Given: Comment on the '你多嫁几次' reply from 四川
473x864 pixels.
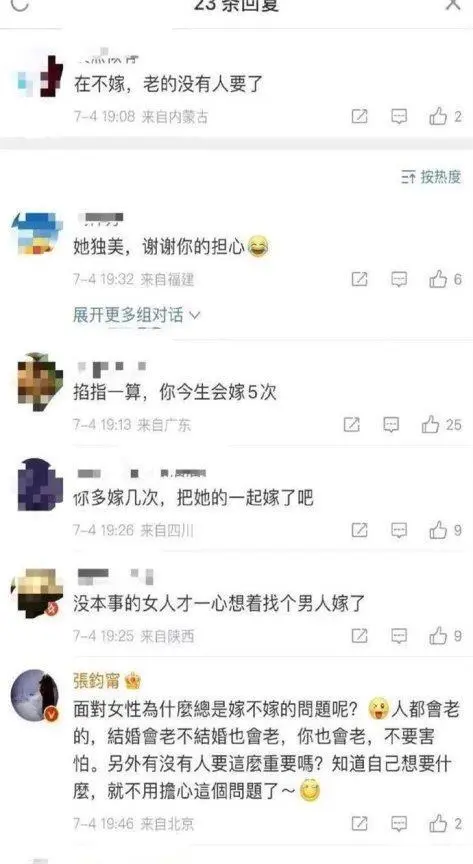Looking at the screenshot, I should point(399,530).
